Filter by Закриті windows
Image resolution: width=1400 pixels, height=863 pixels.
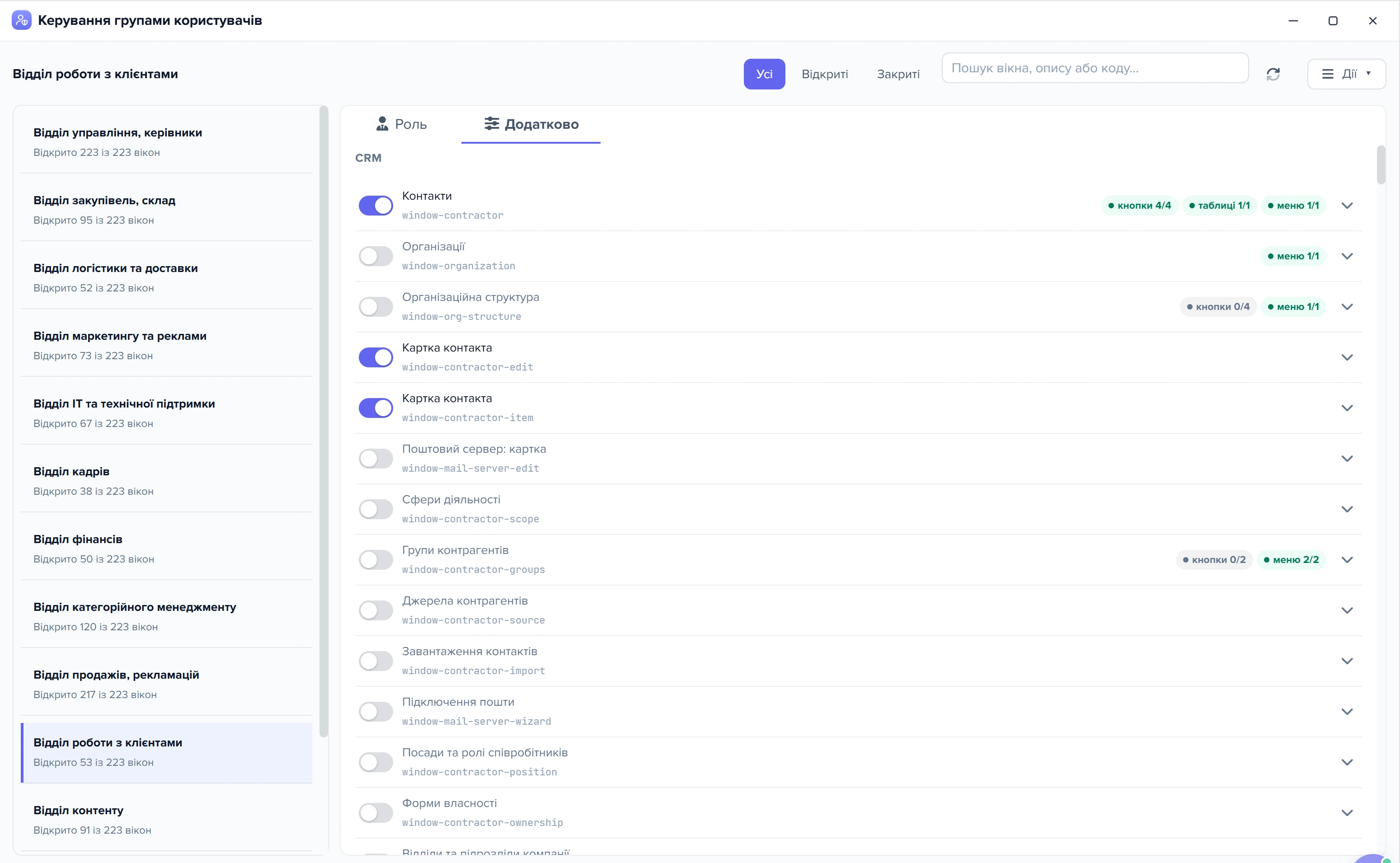(x=898, y=74)
